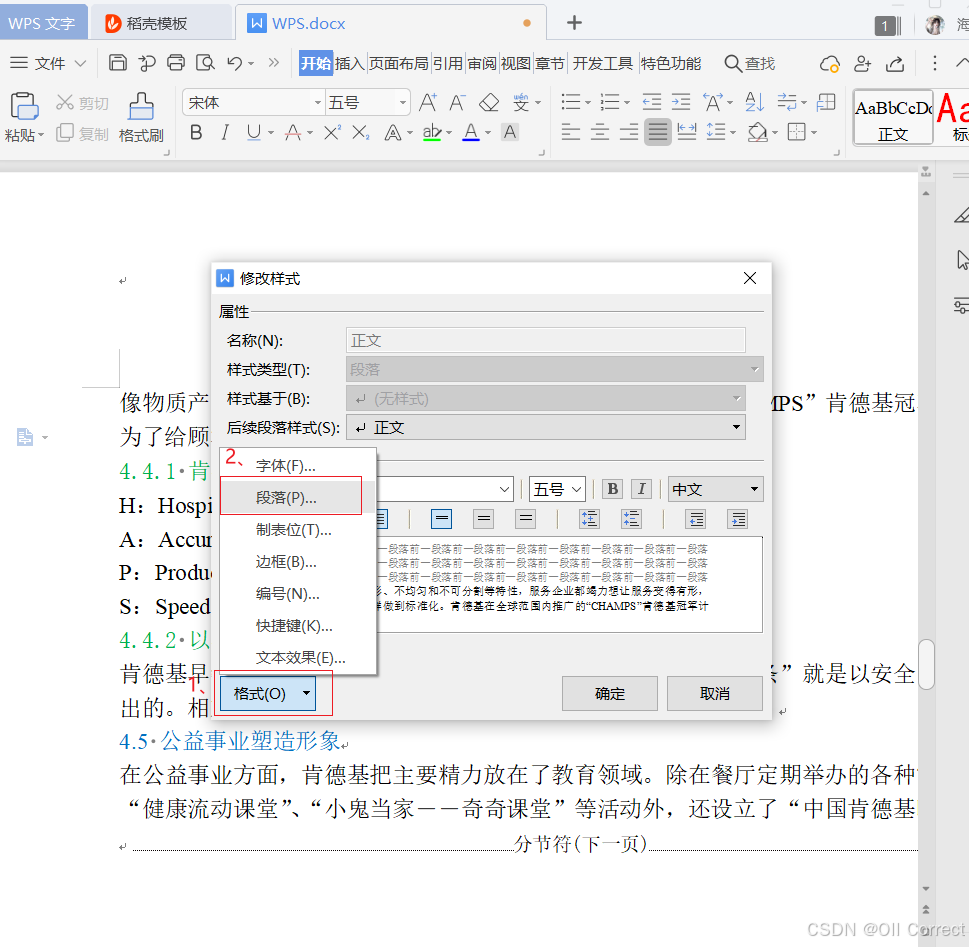This screenshot has height=947, width=969.
Task: Open the ribbon font size 五号 dropdown
Action: pos(402,102)
